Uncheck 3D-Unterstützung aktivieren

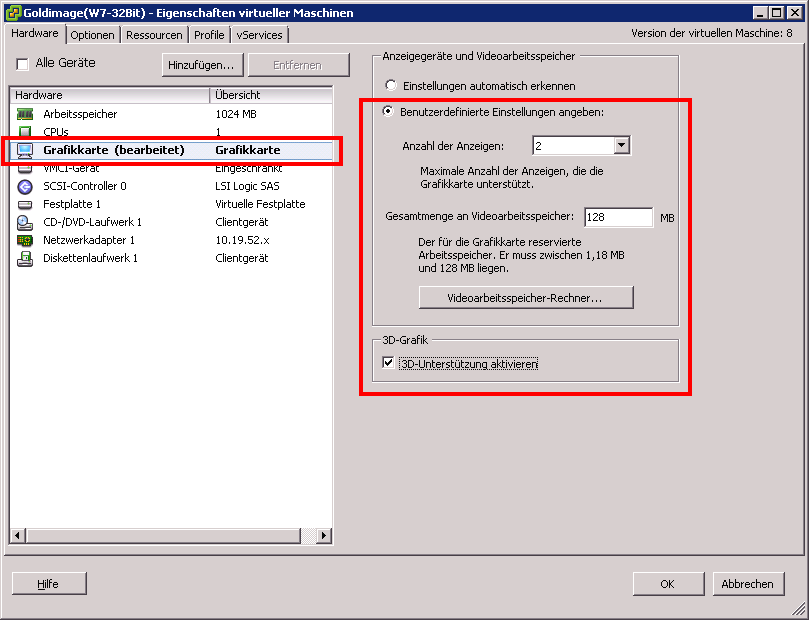coord(389,364)
